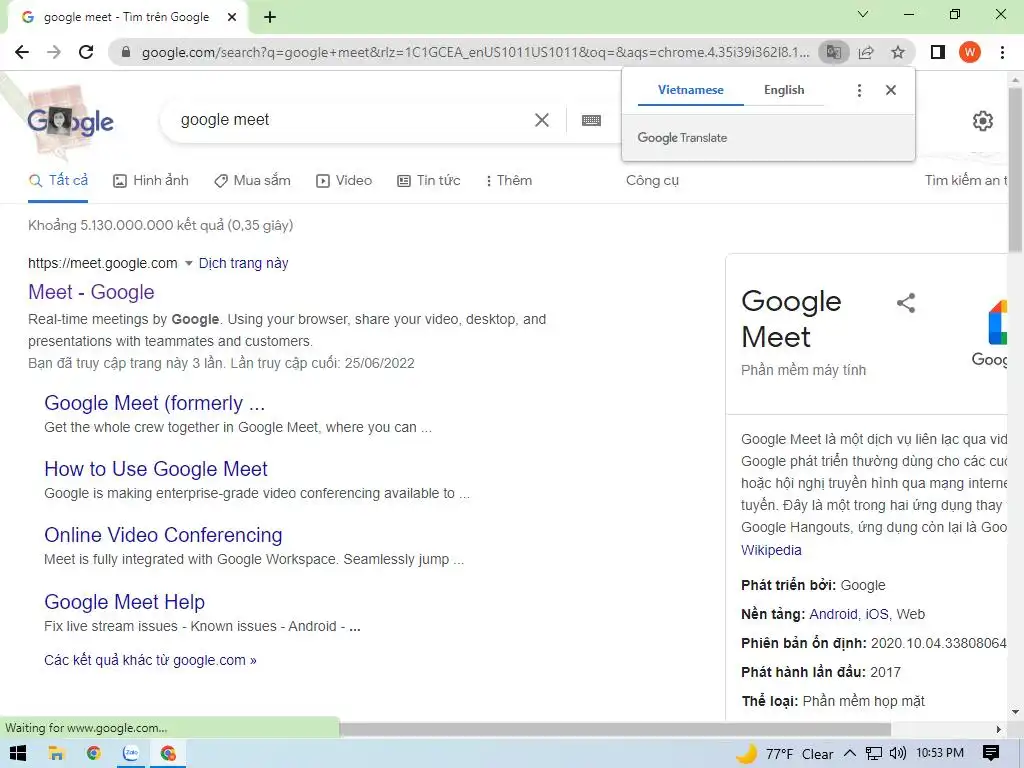Open File Explorer from the taskbar
The image size is (1024, 768).
[x=56, y=753]
